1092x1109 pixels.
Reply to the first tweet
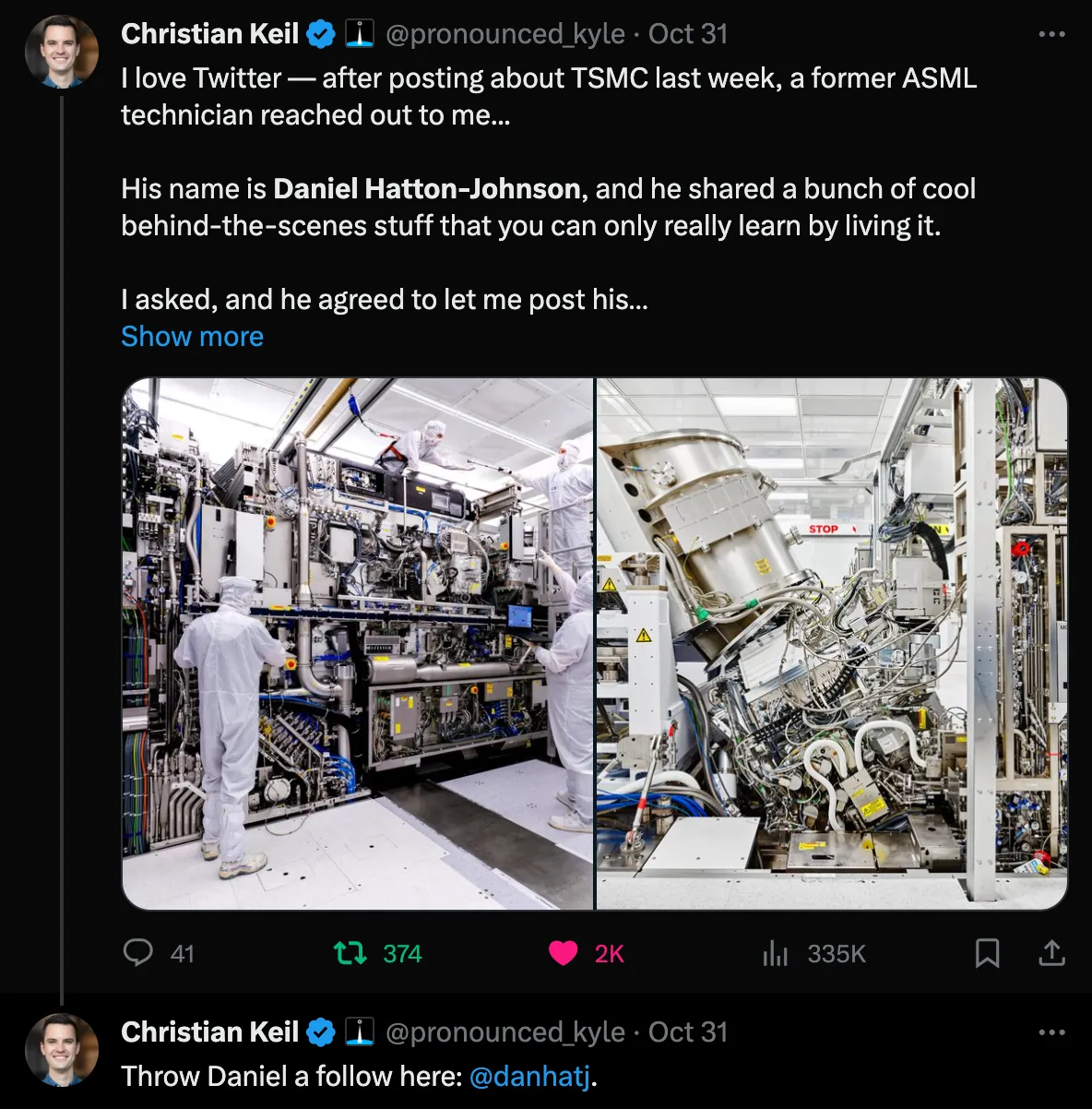138,952
